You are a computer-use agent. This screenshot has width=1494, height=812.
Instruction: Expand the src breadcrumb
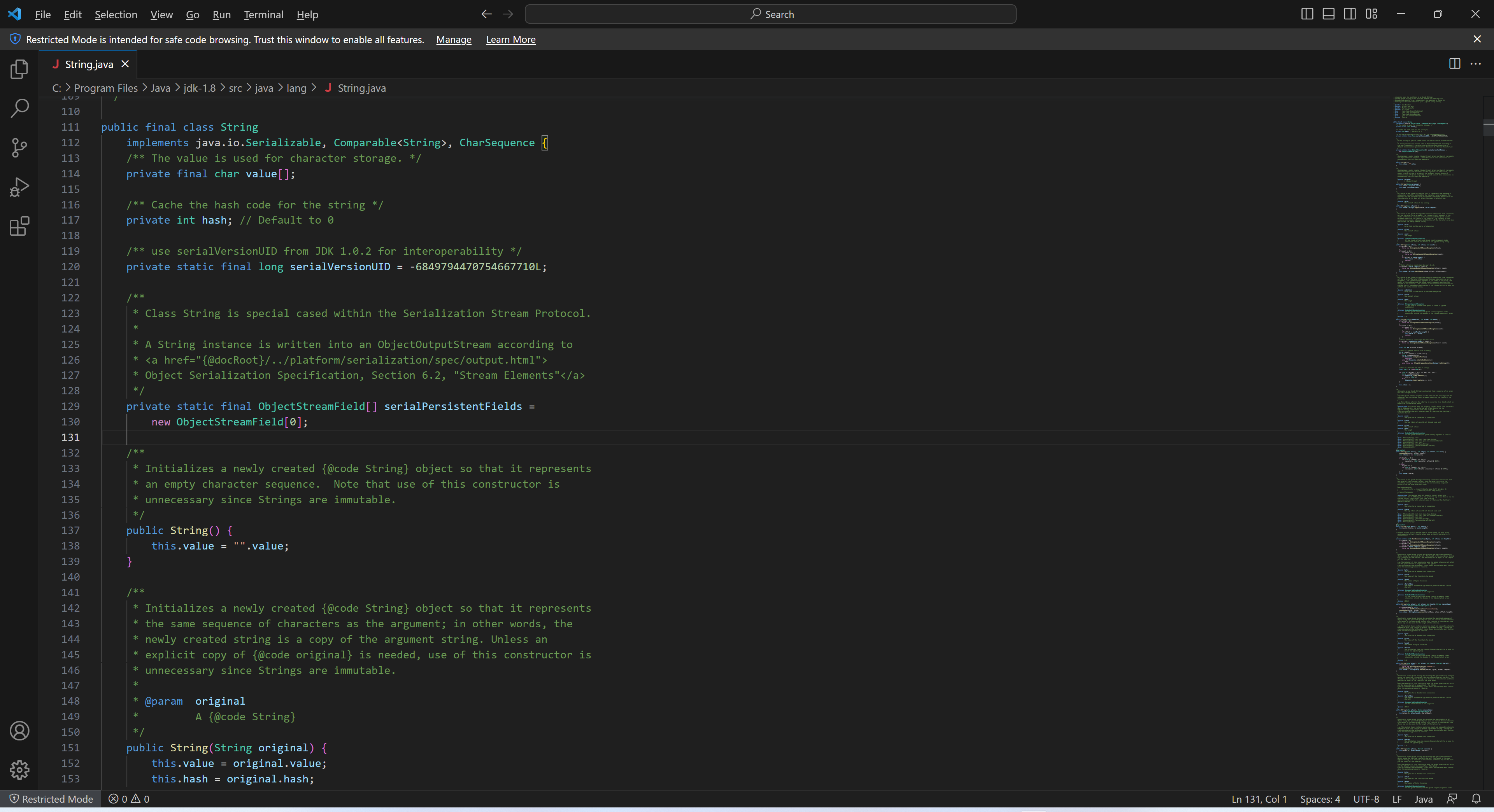(235, 88)
